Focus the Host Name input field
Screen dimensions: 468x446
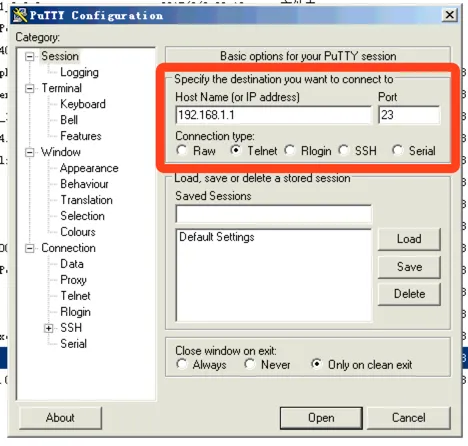point(273,115)
